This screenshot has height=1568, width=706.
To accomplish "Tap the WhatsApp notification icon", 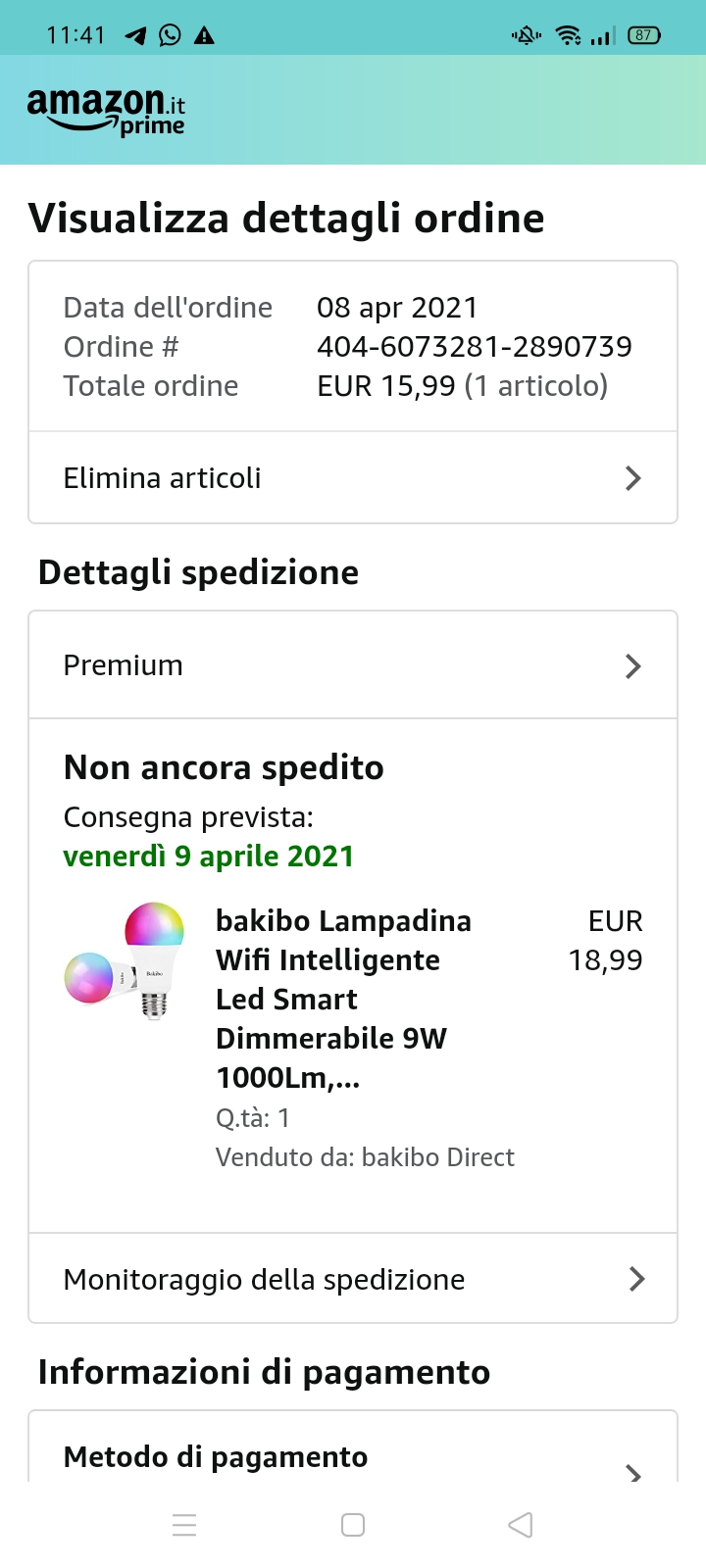I will (x=170, y=35).
